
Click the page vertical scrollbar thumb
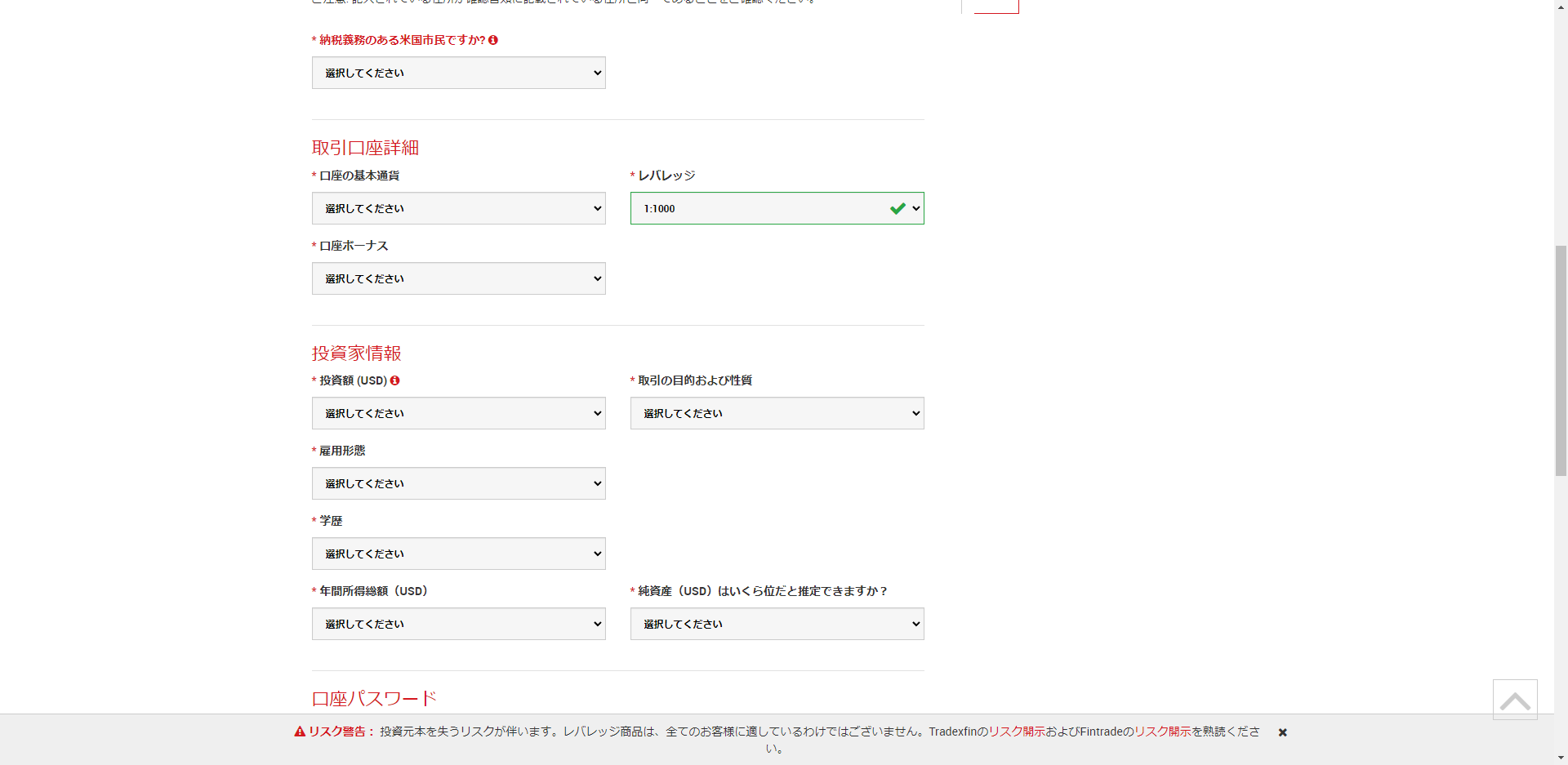click(1561, 359)
